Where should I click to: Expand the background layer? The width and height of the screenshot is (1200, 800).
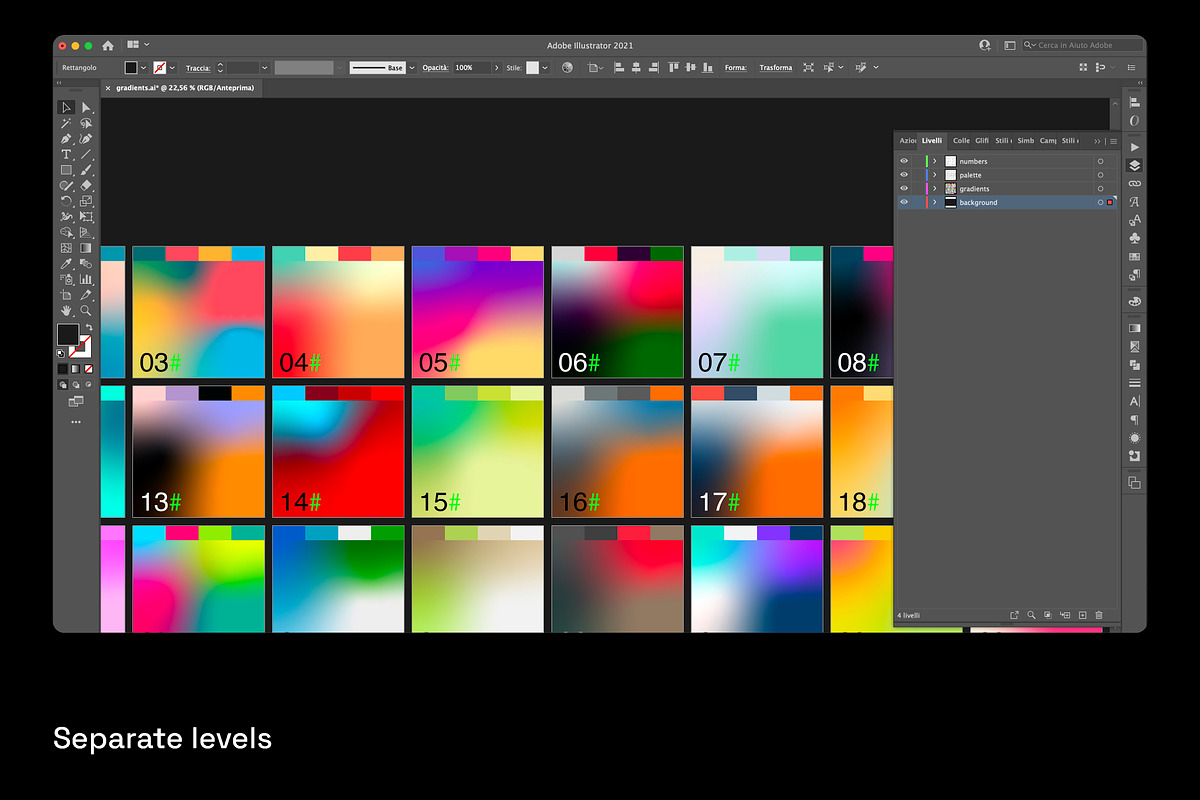click(x=935, y=202)
